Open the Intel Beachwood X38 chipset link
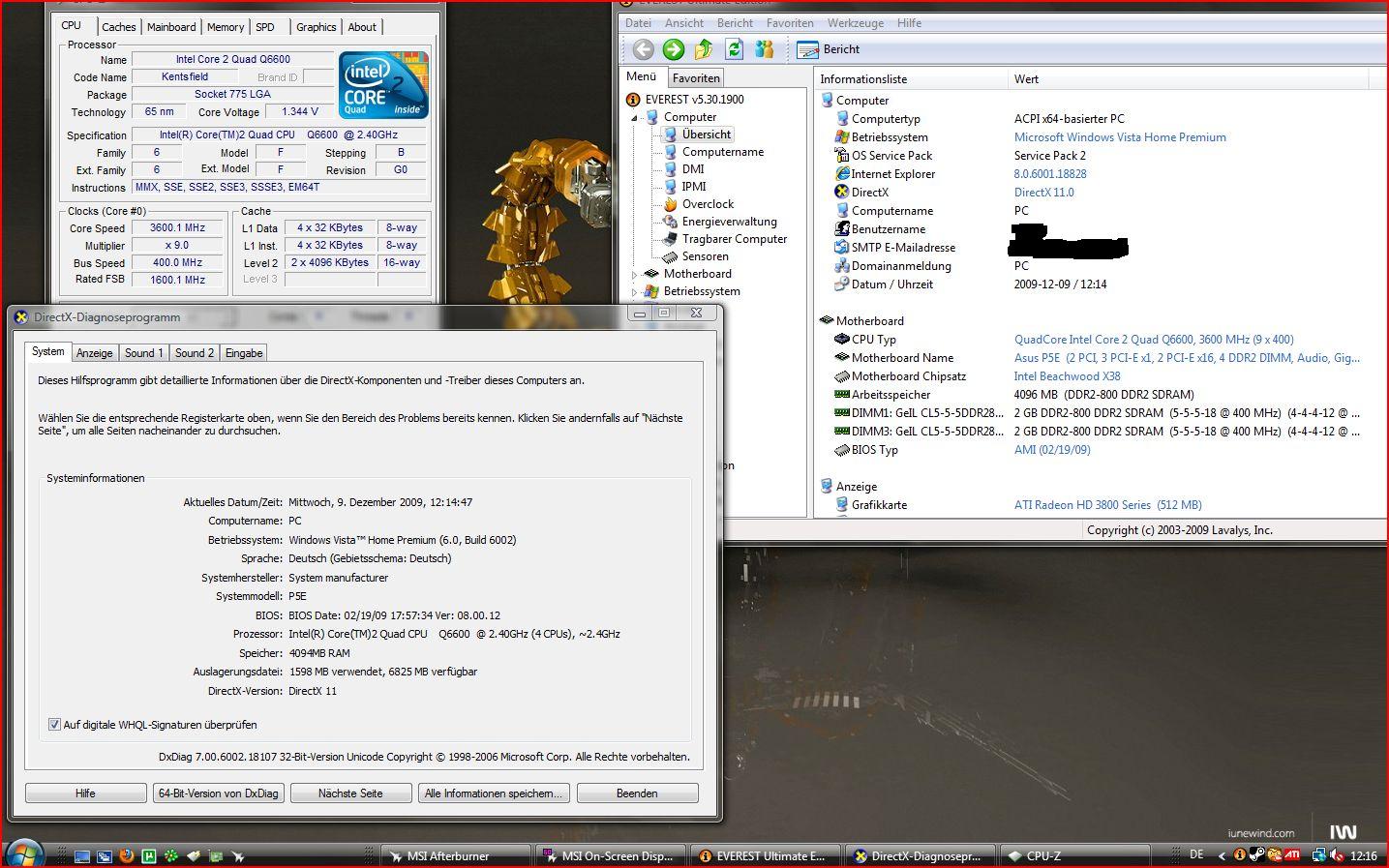The image size is (1389, 868). tap(1067, 376)
